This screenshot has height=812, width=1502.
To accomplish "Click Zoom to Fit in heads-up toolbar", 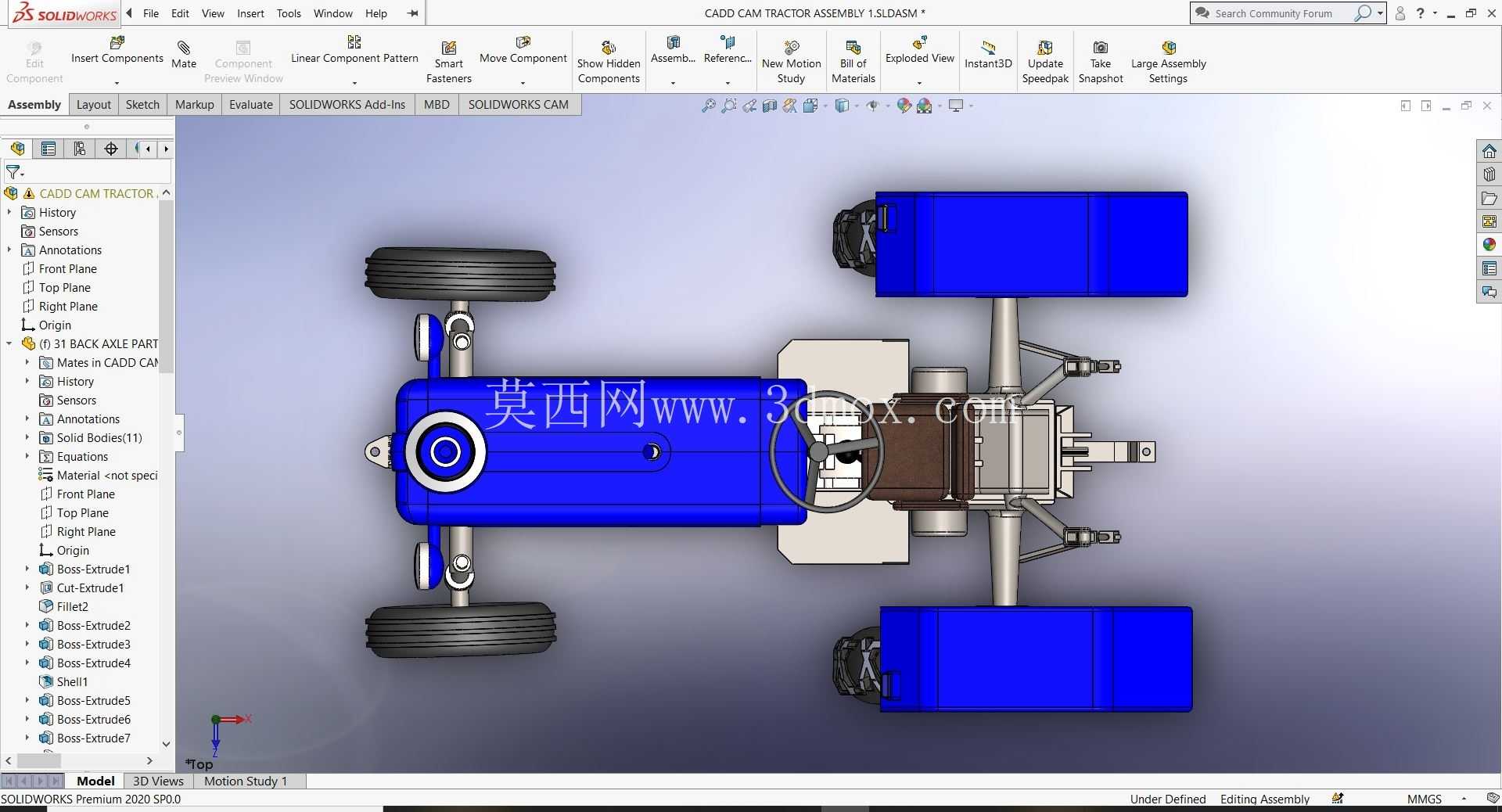I will pyautogui.click(x=709, y=106).
